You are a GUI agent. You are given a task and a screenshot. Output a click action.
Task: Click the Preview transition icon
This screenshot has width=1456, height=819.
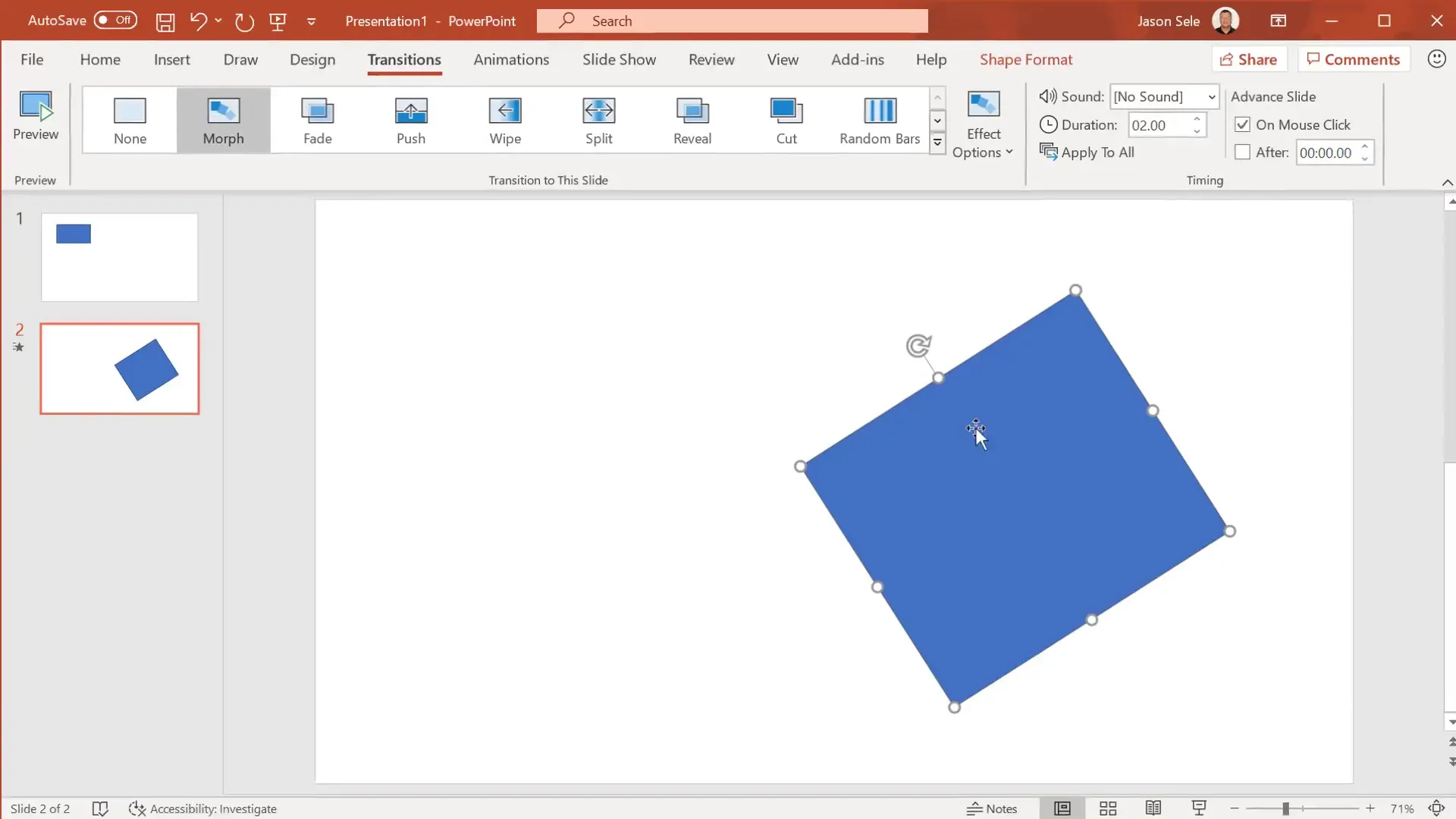pyautogui.click(x=35, y=115)
